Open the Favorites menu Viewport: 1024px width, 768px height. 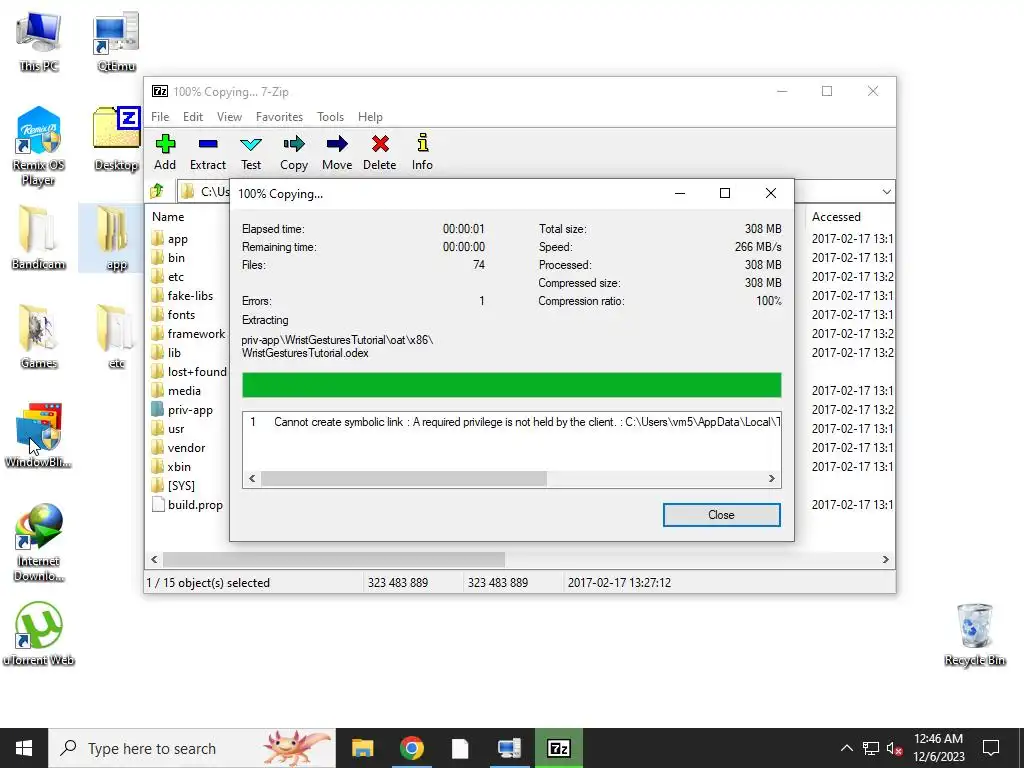pyautogui.click(x=280, y=117)
